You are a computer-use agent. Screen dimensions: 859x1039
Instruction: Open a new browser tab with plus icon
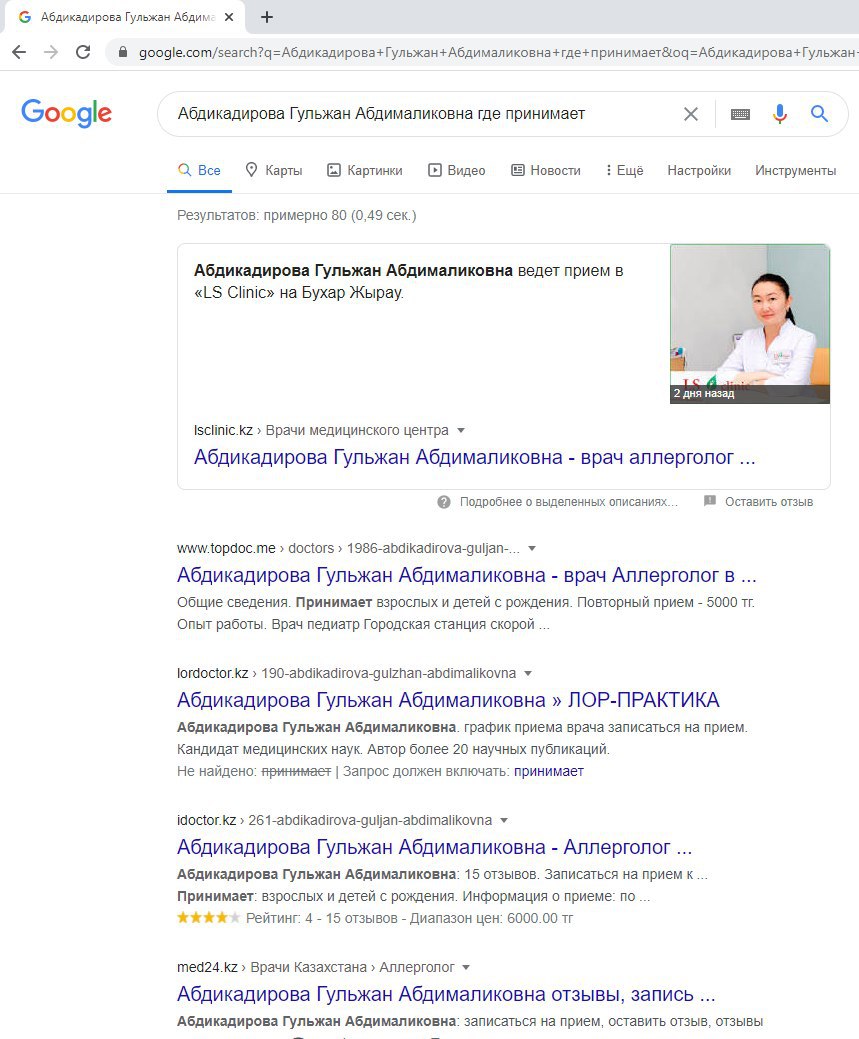click(266, 17)
